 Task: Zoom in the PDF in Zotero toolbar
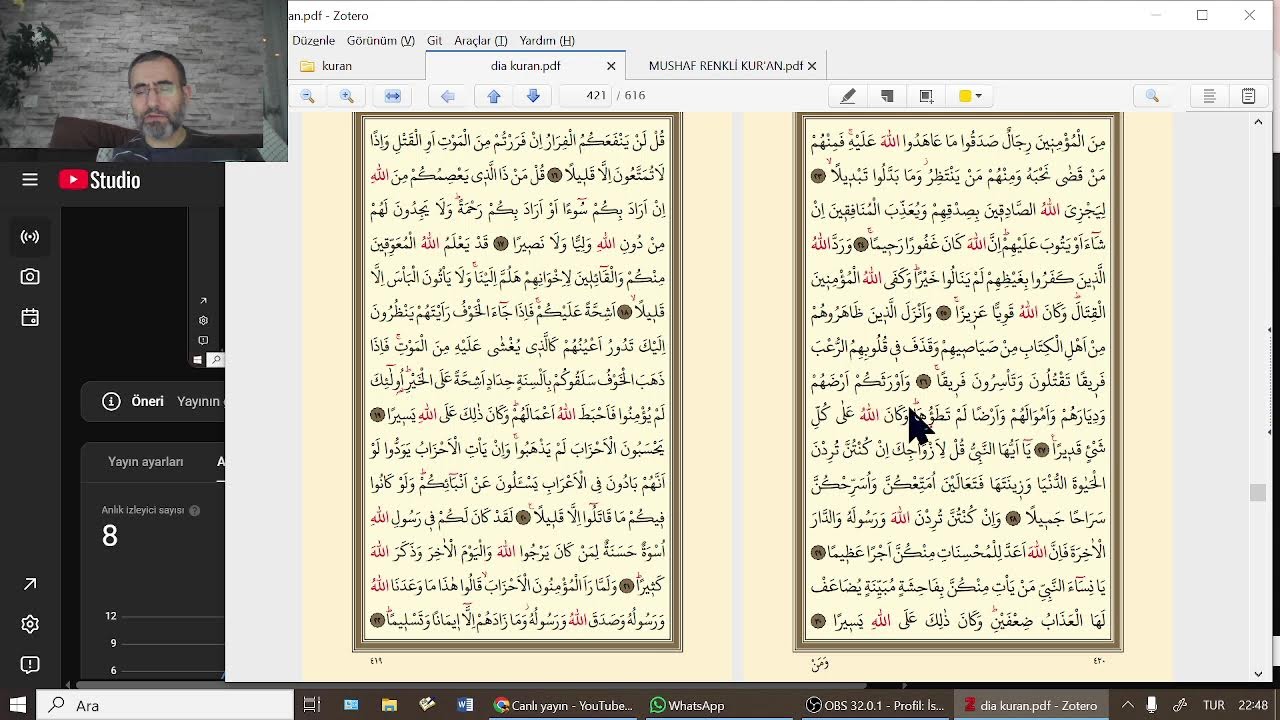347,96
